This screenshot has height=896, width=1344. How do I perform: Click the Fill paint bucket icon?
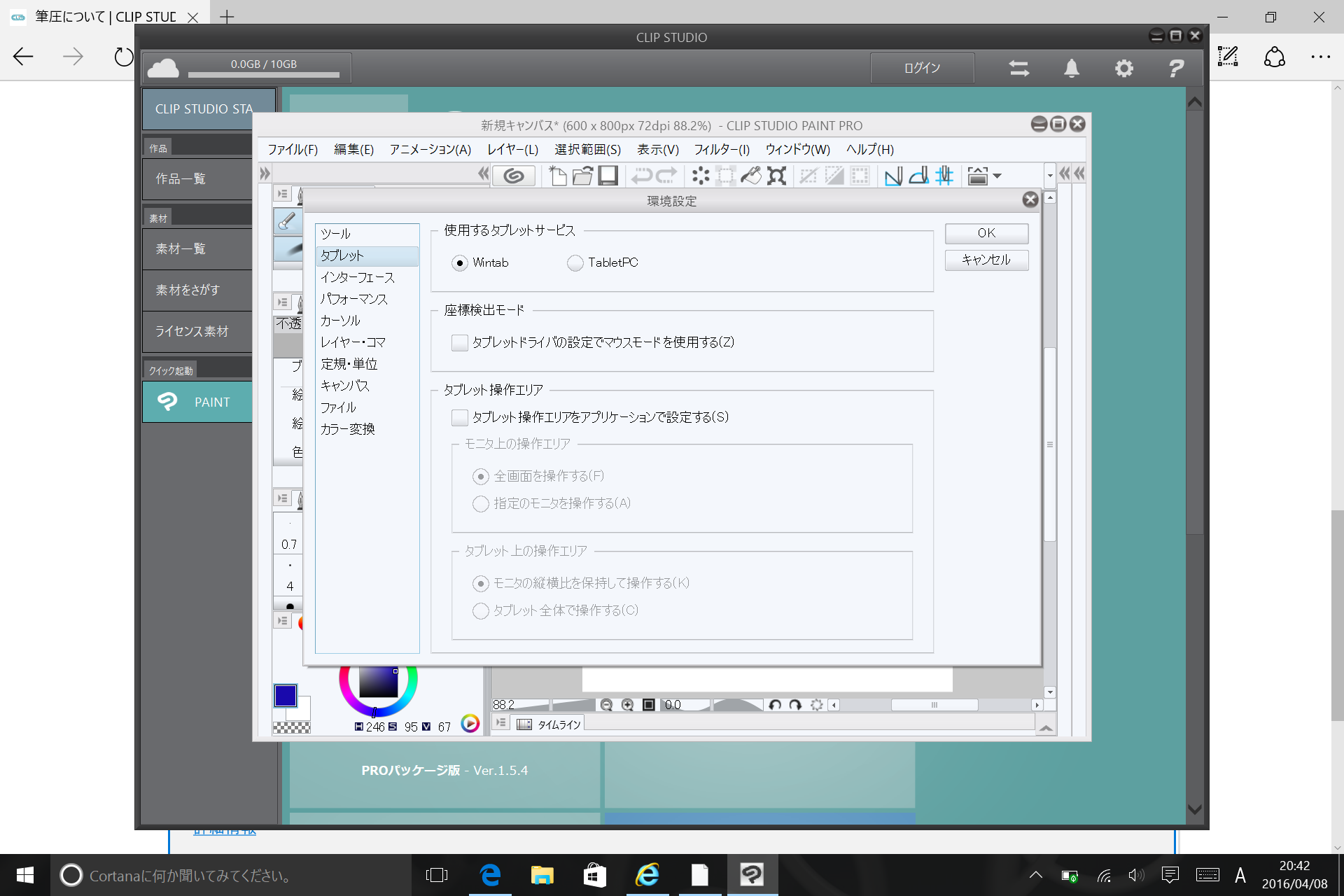[751, 176]
